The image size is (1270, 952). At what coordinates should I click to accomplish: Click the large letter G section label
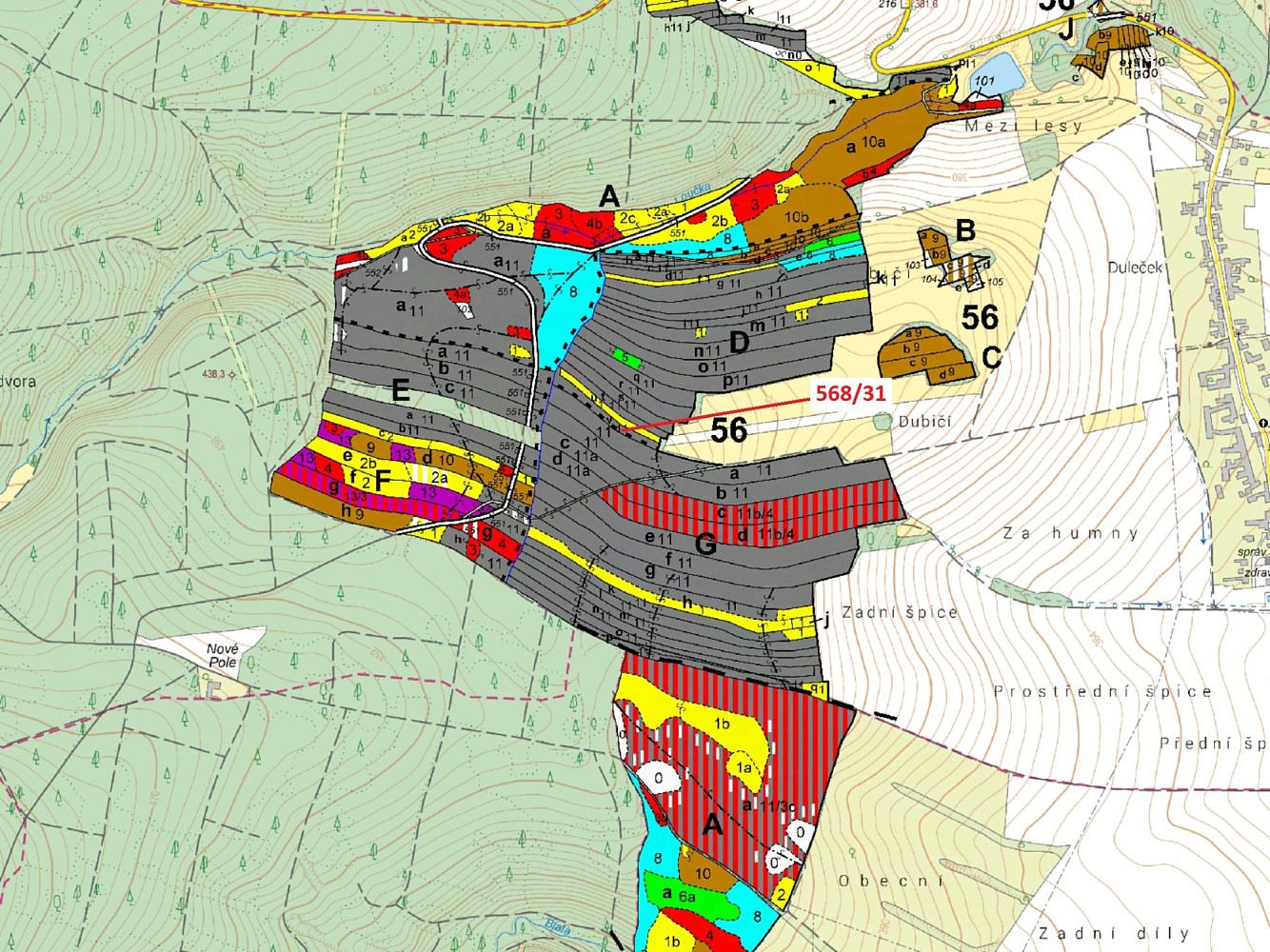705,545
